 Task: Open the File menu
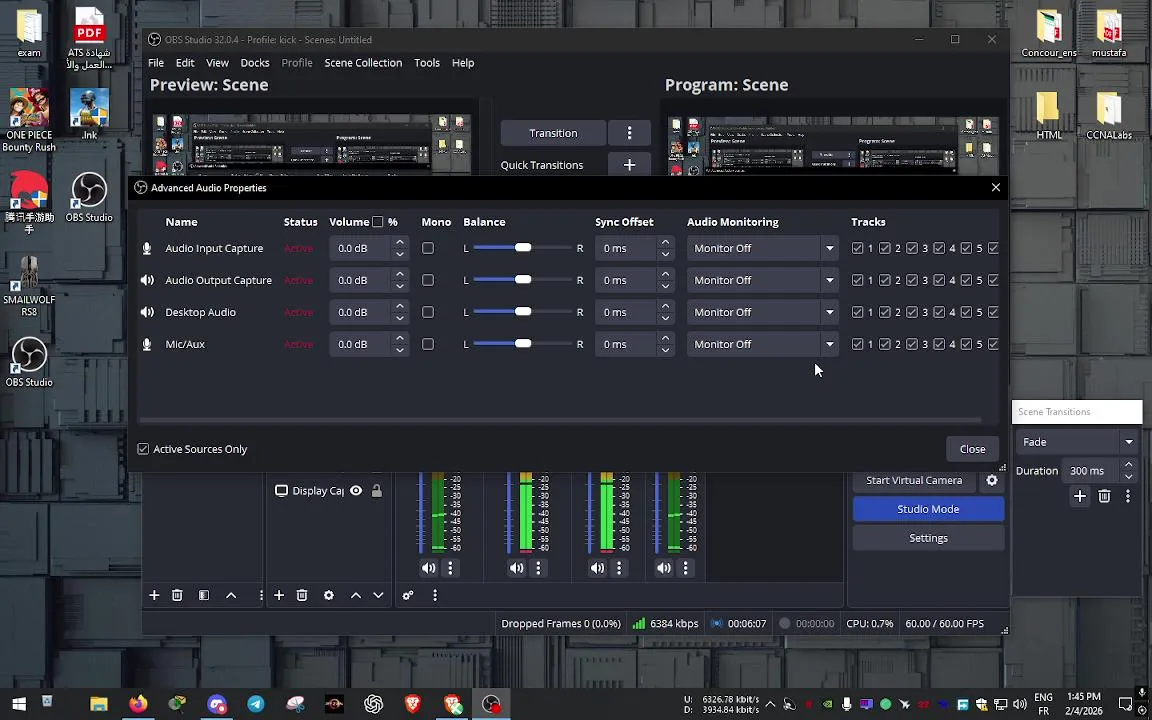[156, 62]
